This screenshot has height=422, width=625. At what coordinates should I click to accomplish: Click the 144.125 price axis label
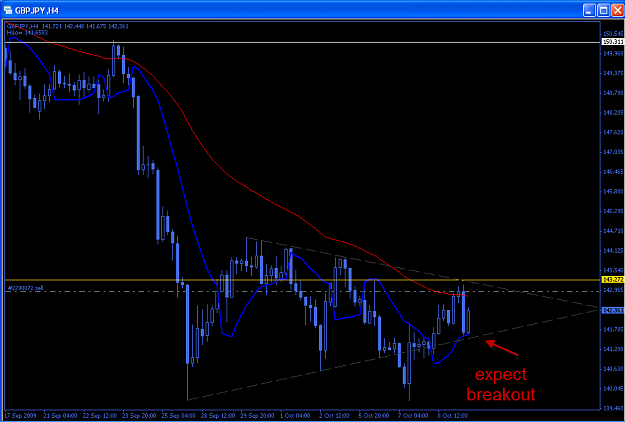pyautogui.click(x=613, y=250)
